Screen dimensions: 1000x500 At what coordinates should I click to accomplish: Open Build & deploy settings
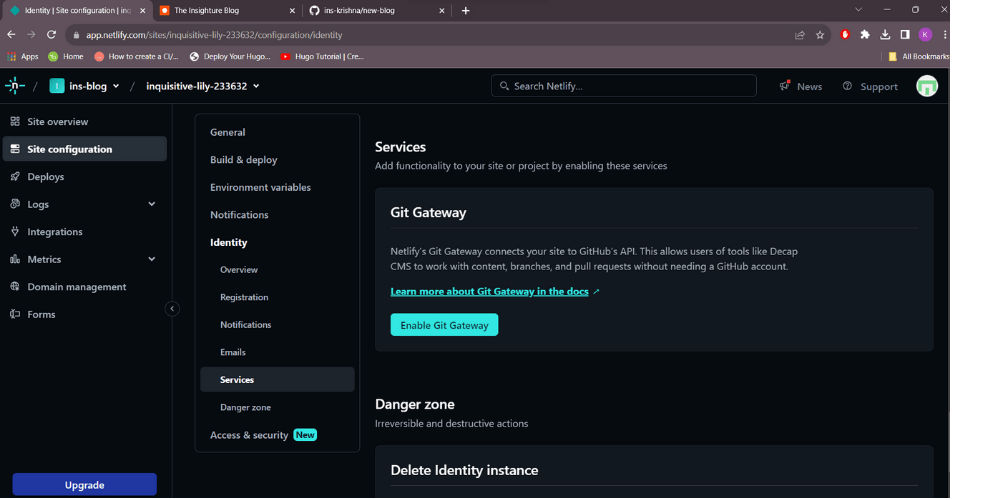click(244, 160)
